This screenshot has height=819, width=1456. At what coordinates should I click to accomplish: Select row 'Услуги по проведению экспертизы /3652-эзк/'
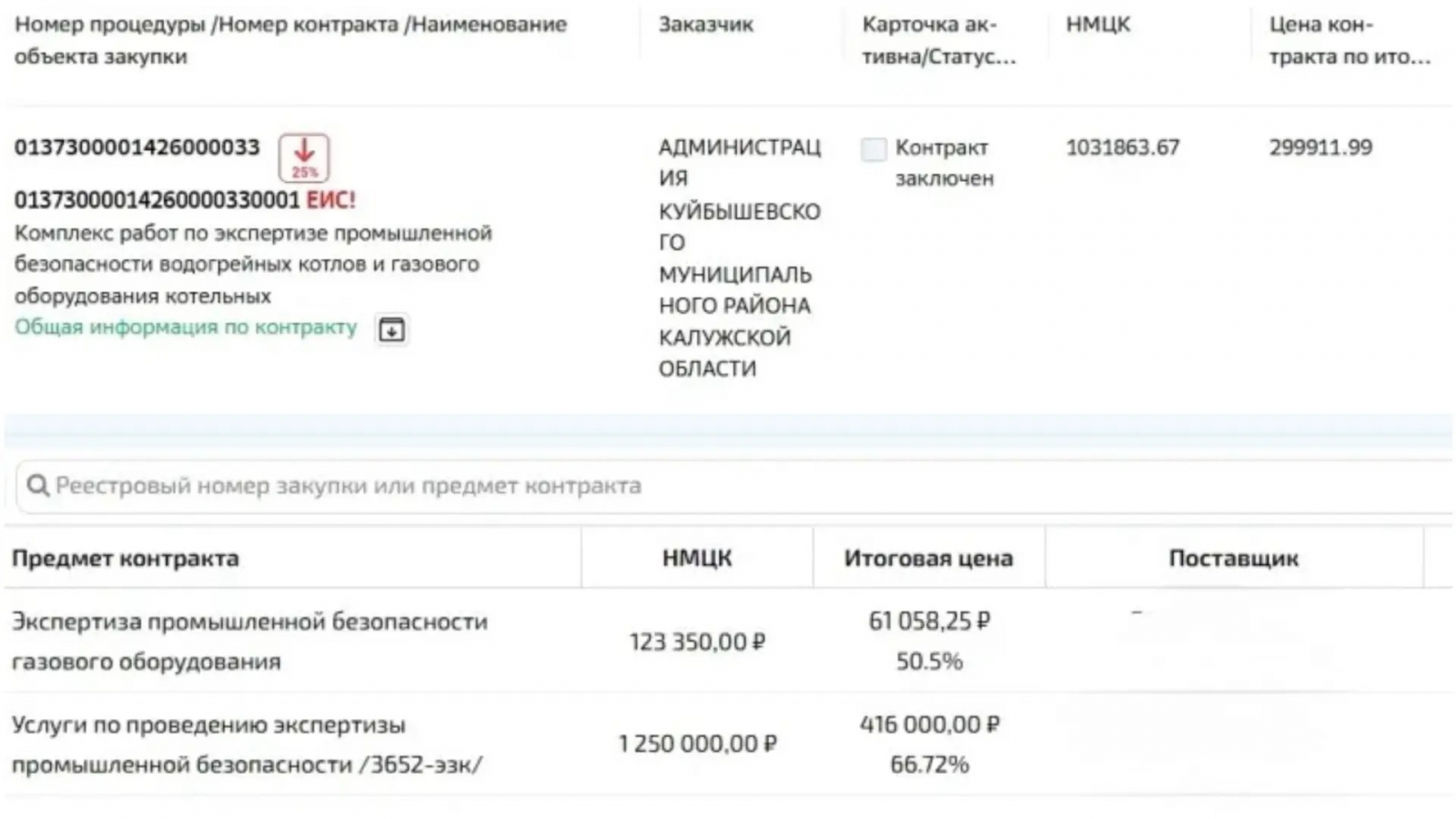pyautogui.click(x=728, y=744)
